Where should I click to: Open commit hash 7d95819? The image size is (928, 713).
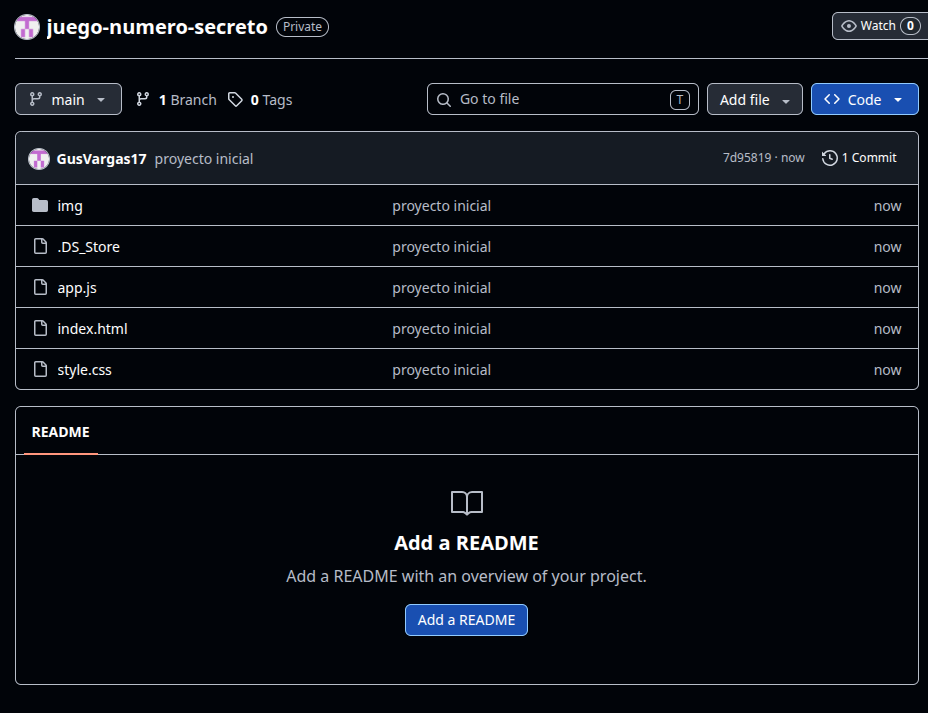(747, 158)
